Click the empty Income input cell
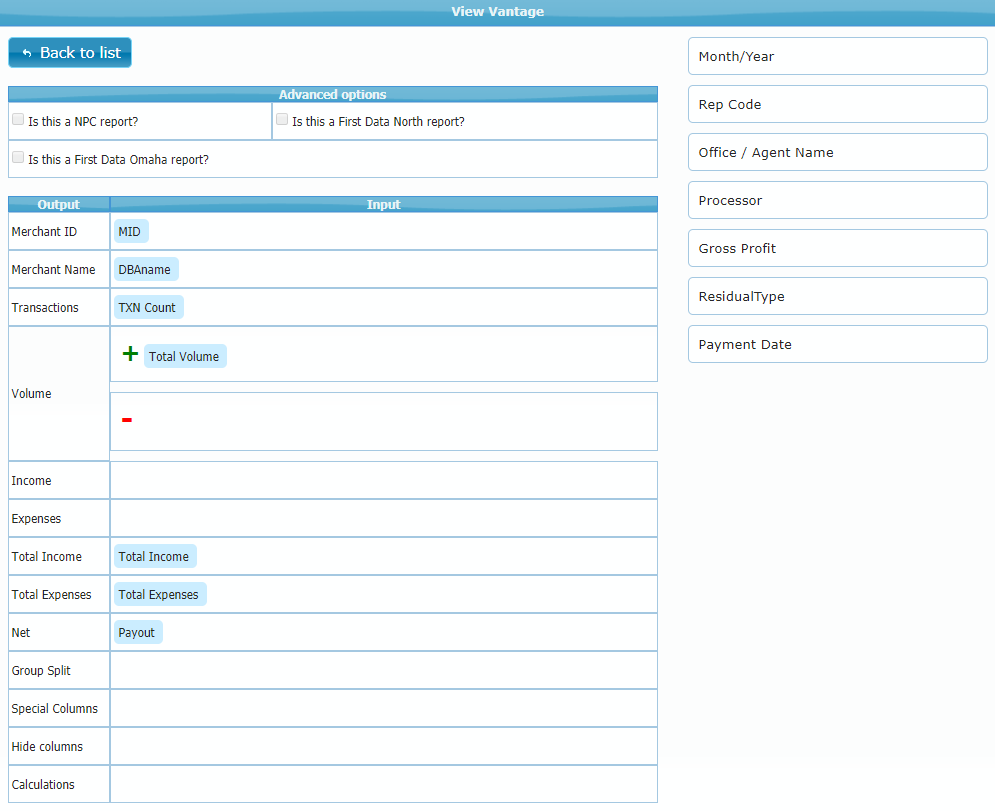The width and height of the screenshot is (995, 811). 383,480
